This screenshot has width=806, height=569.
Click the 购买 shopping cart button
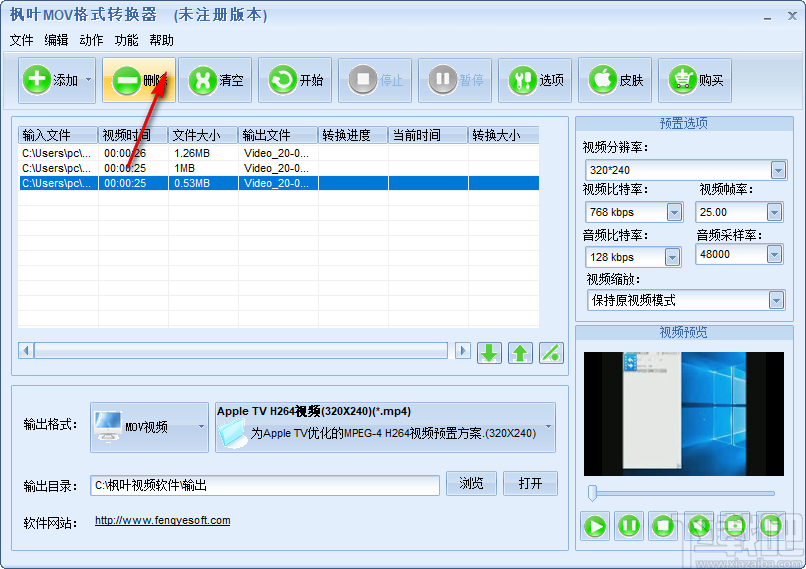tap(695, 80)
